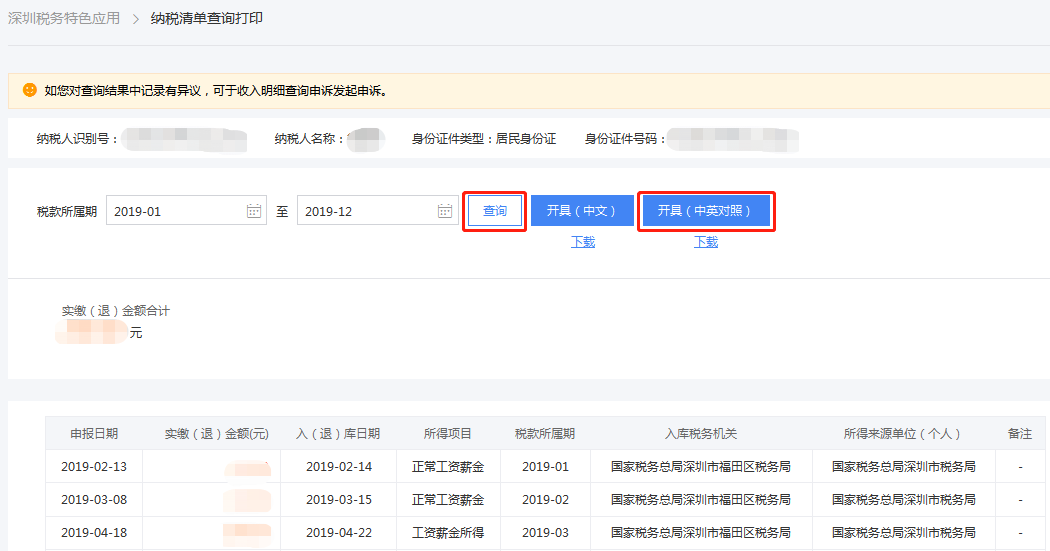The image size is (1050, 551).
Task: Select the 2019-02-13 declaration date cell
Action: pos(94,467)
